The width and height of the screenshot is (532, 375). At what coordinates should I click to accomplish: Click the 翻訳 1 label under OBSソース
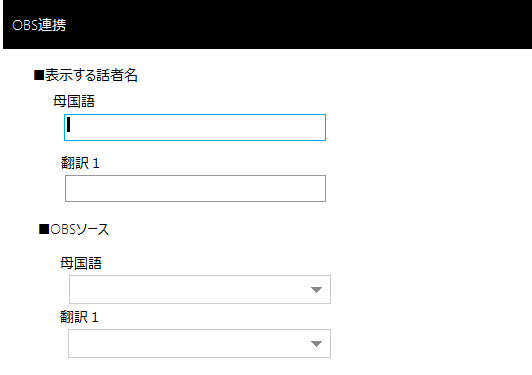79,317
